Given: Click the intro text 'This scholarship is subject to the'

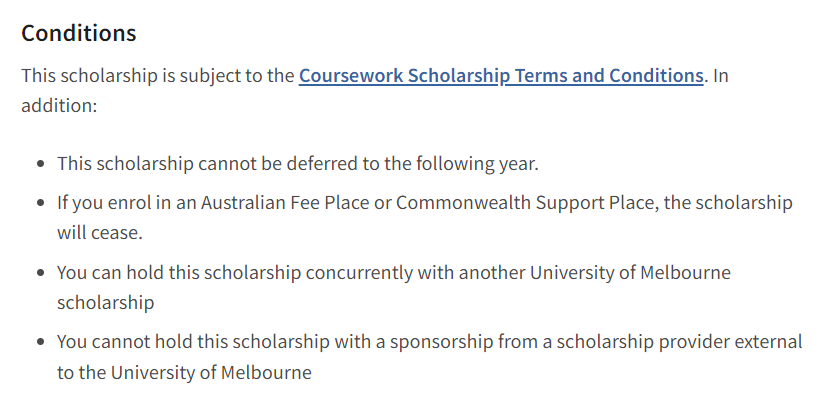Looking at the screenshot, I should (x=158, y=76).
